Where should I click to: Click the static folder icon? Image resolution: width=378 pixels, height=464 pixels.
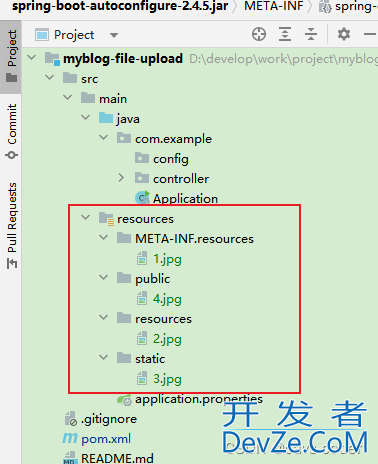pyautogui.click(x=124, y=358)
